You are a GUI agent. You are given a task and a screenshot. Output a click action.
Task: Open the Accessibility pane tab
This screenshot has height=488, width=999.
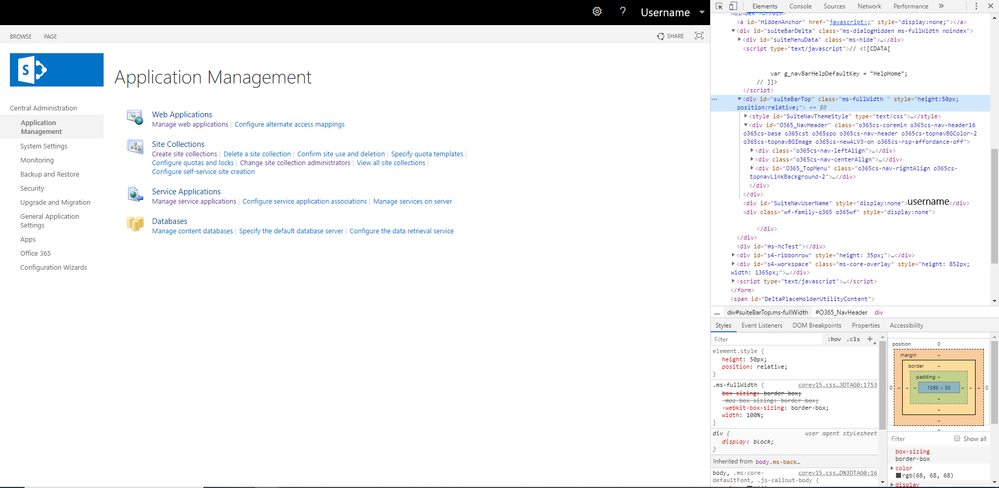(x=907, y=326)
